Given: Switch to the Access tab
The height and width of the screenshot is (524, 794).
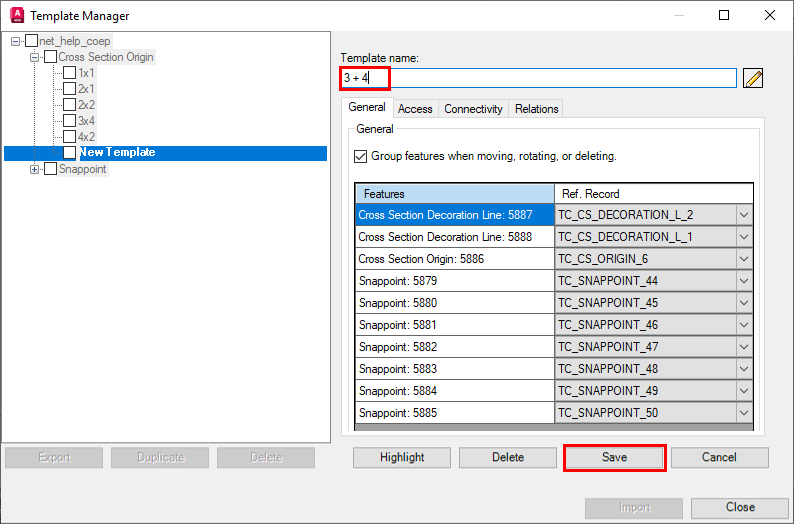Looking at the screenshot, I should click(415, 109).
